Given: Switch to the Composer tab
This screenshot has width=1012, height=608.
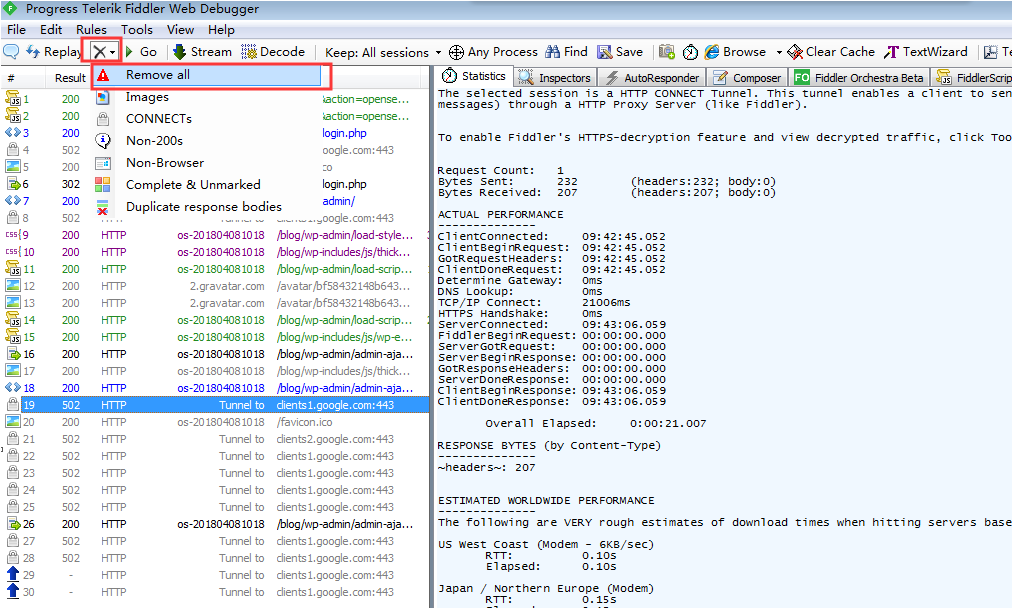Looking at the screenshot, I should [747, 77].
